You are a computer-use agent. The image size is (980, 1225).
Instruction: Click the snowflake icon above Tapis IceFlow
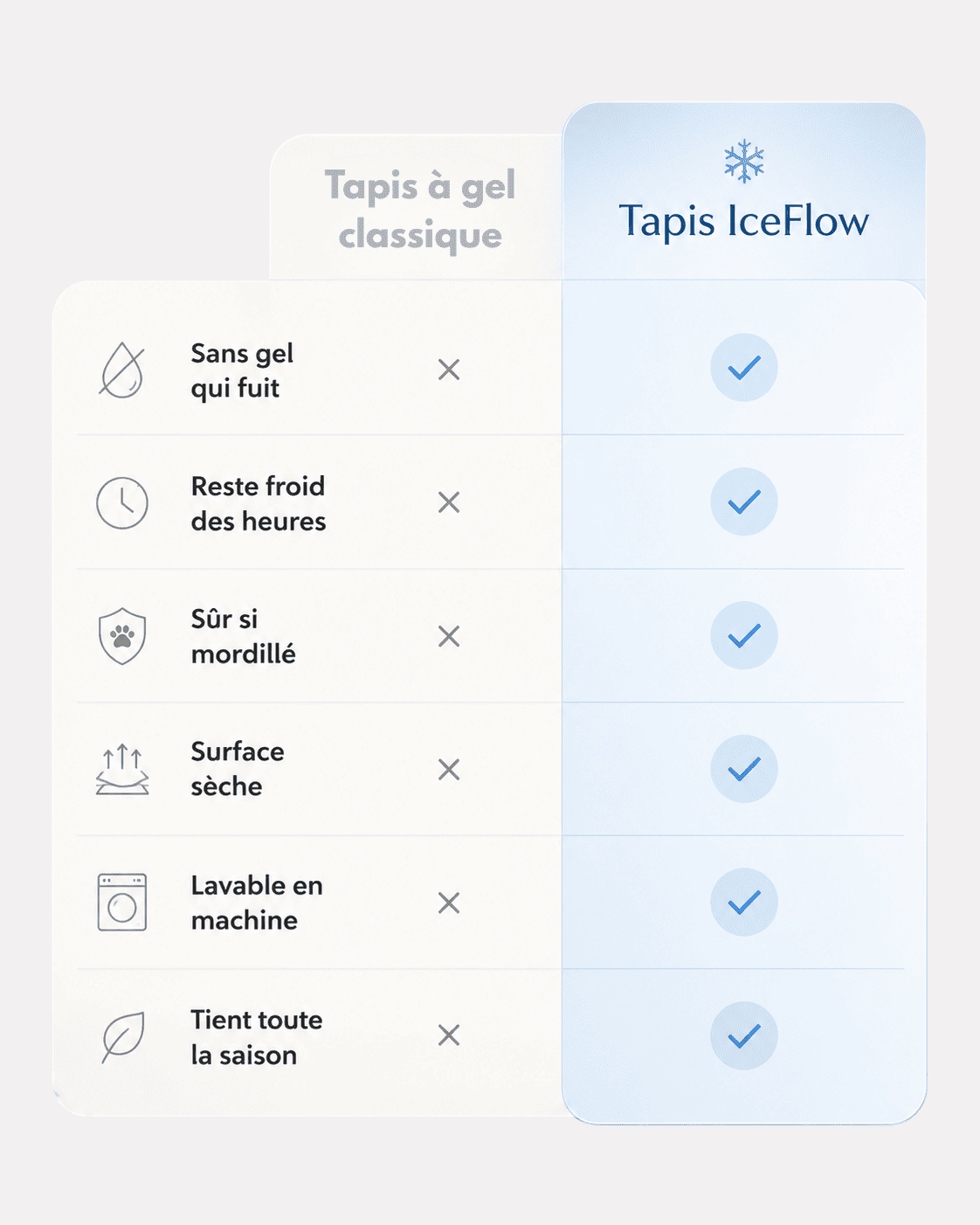click(744, 162)
